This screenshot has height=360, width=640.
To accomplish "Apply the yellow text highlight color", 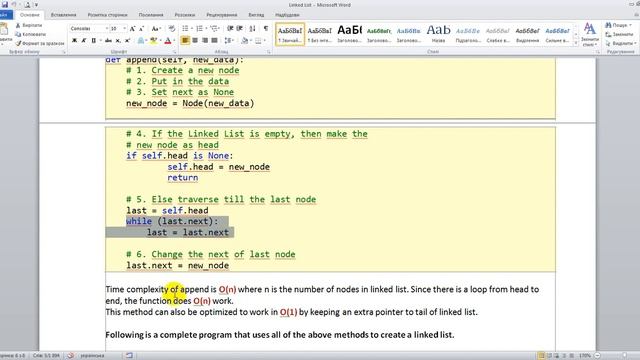I will coord(153,40).
